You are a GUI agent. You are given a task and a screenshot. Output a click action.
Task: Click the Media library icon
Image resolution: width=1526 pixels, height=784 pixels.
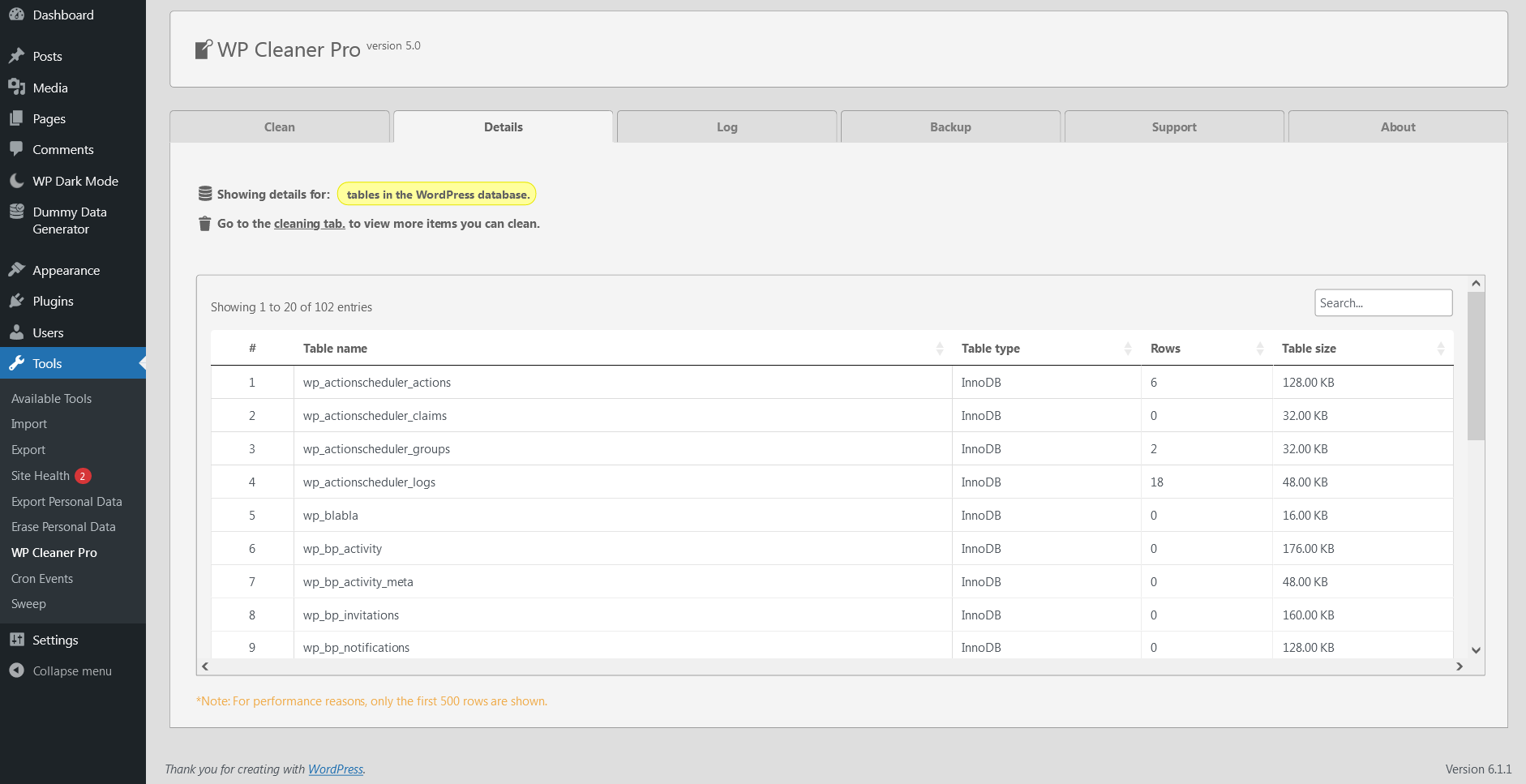[16, 88]
